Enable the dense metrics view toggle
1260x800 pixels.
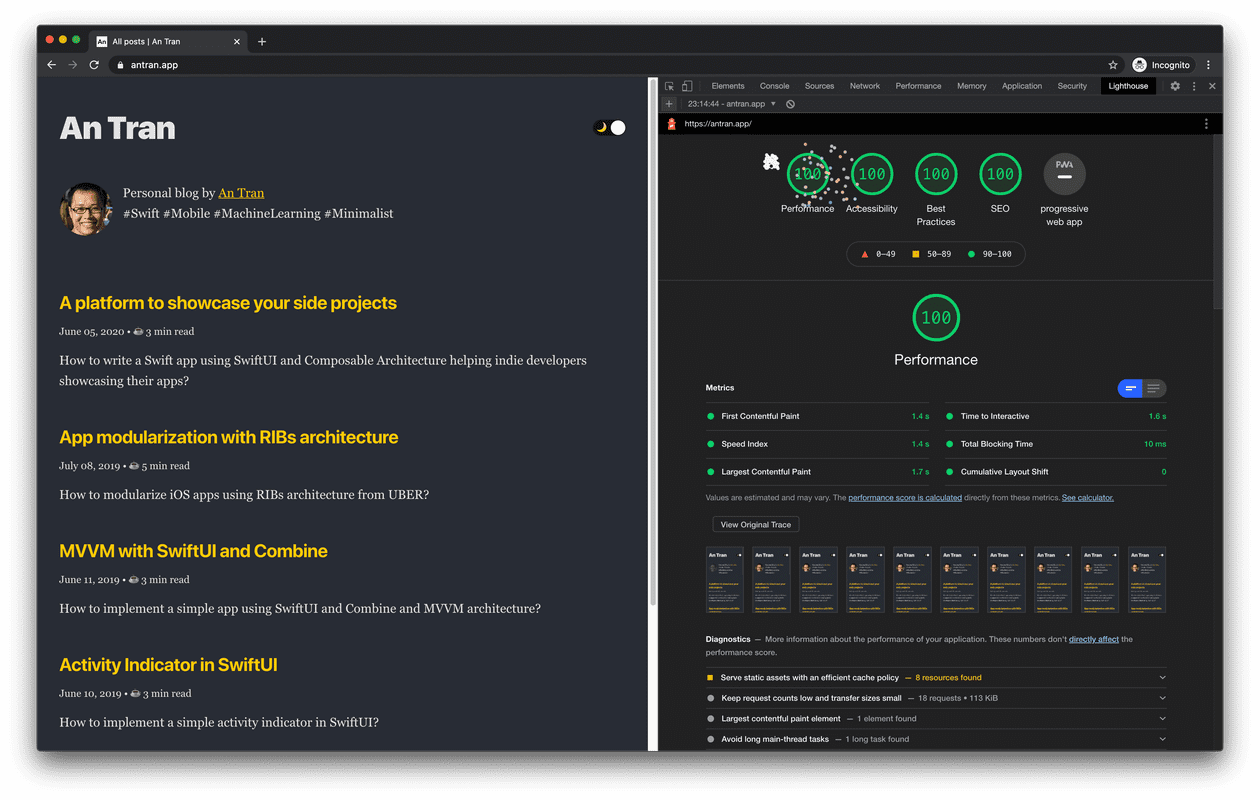coord(1130,388)
